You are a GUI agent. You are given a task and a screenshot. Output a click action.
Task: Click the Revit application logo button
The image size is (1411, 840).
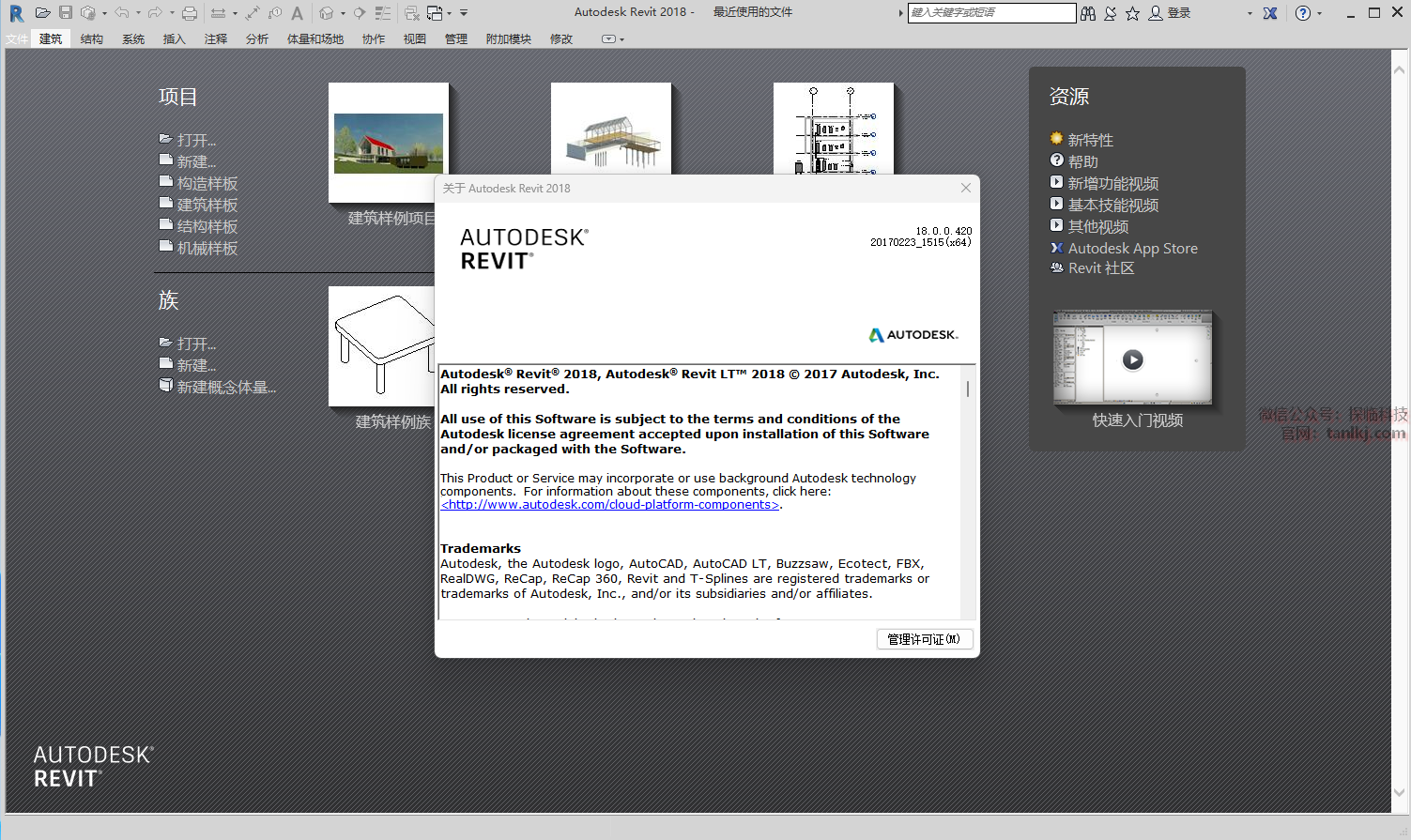pyautogui.click(x=16, y=13)
